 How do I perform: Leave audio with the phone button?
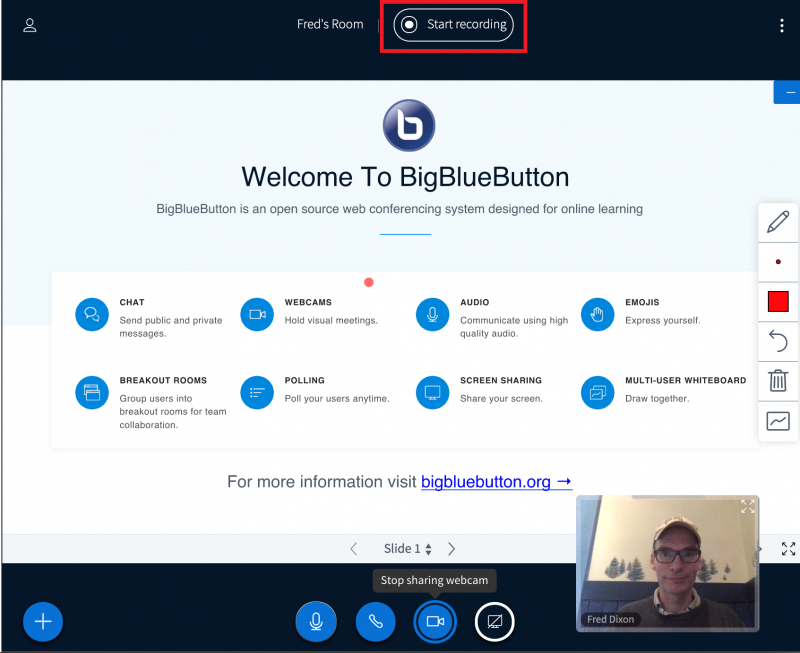click(x=376, y=621)
